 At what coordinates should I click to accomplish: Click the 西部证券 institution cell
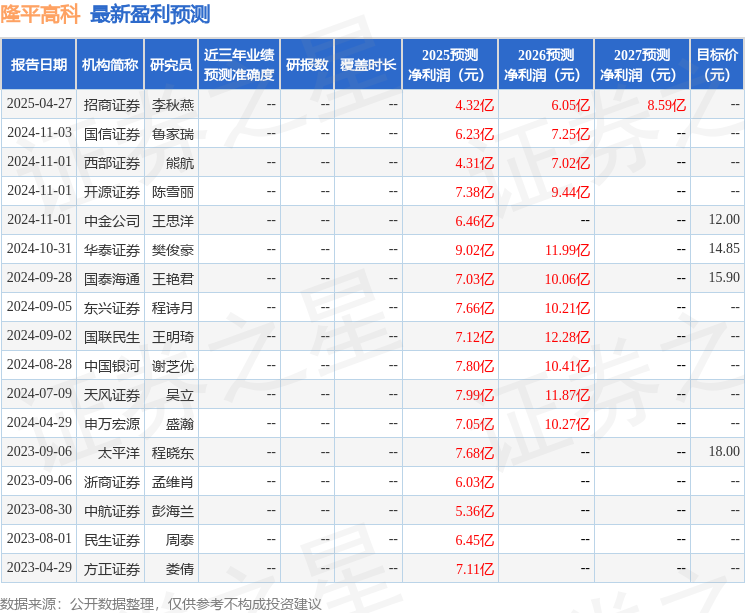point(112,163)
